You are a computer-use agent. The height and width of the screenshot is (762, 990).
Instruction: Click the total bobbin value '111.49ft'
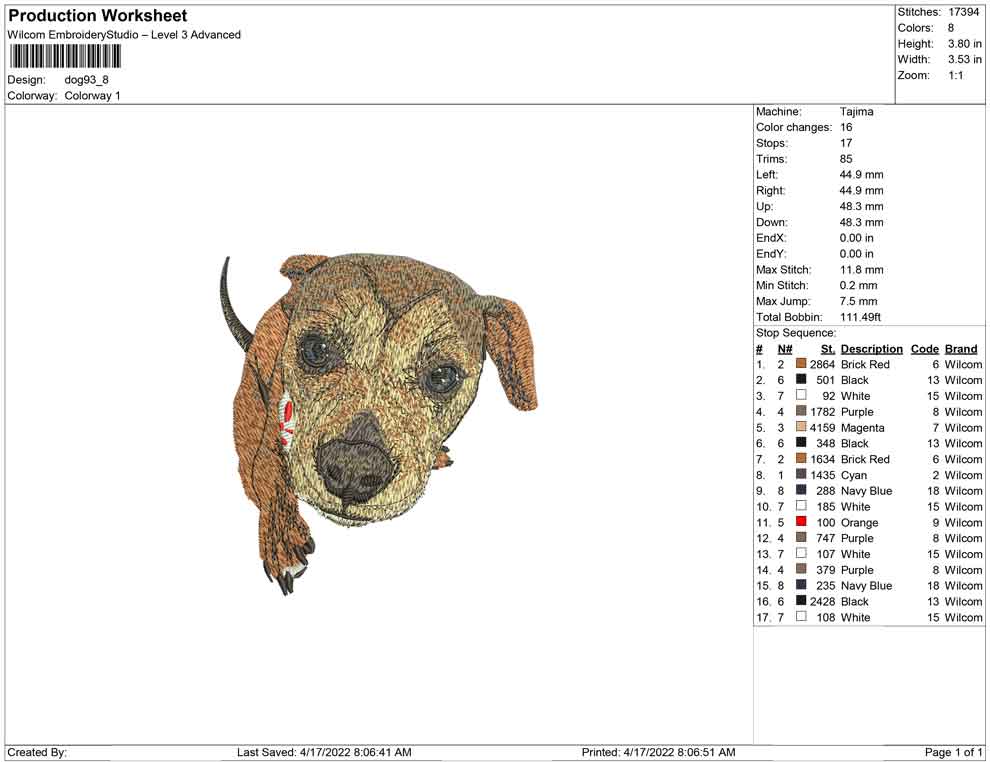coord(860,317)
